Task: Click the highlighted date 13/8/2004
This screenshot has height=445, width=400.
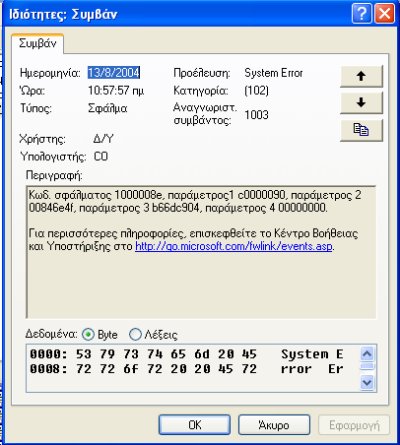Action: coord(114,73)
